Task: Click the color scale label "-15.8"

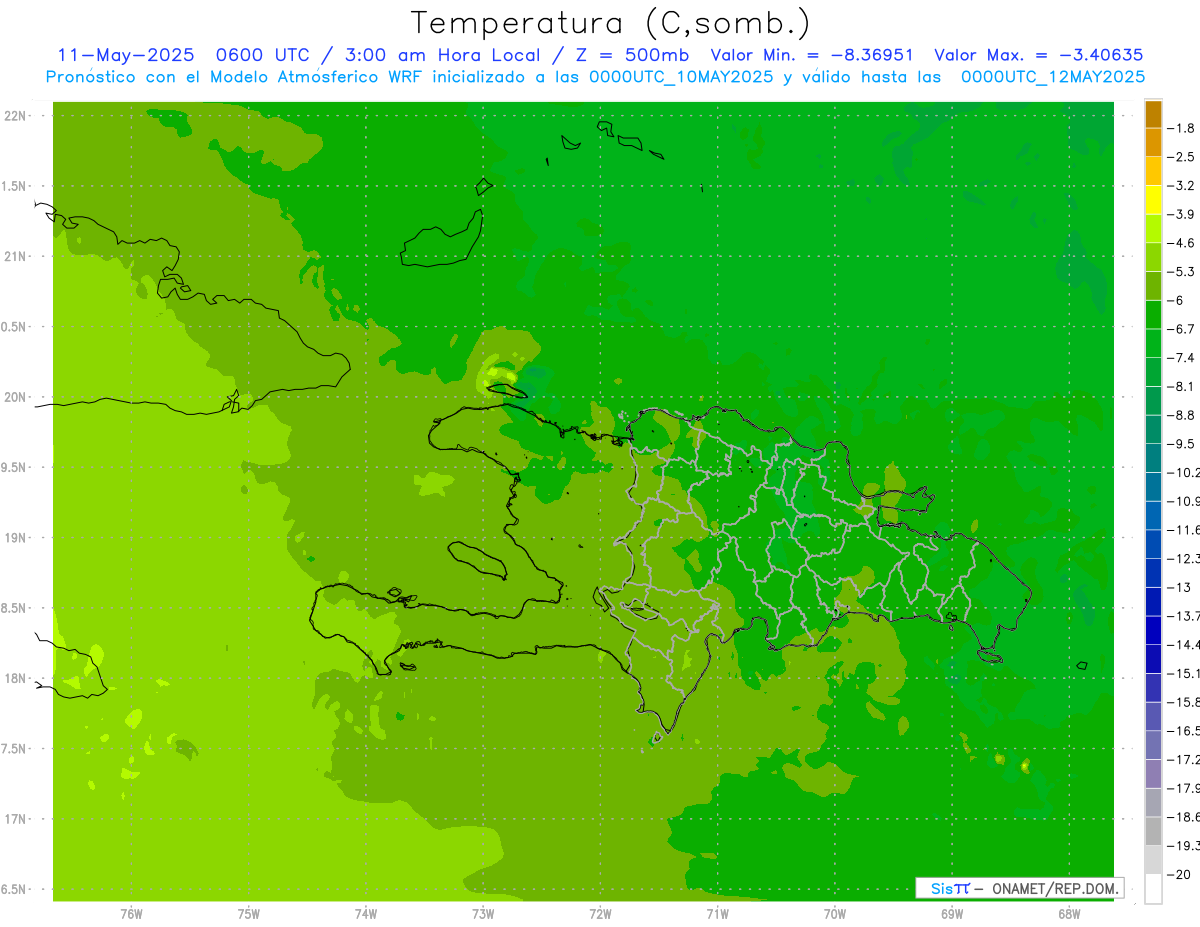Action: (x=1184, y=703)
